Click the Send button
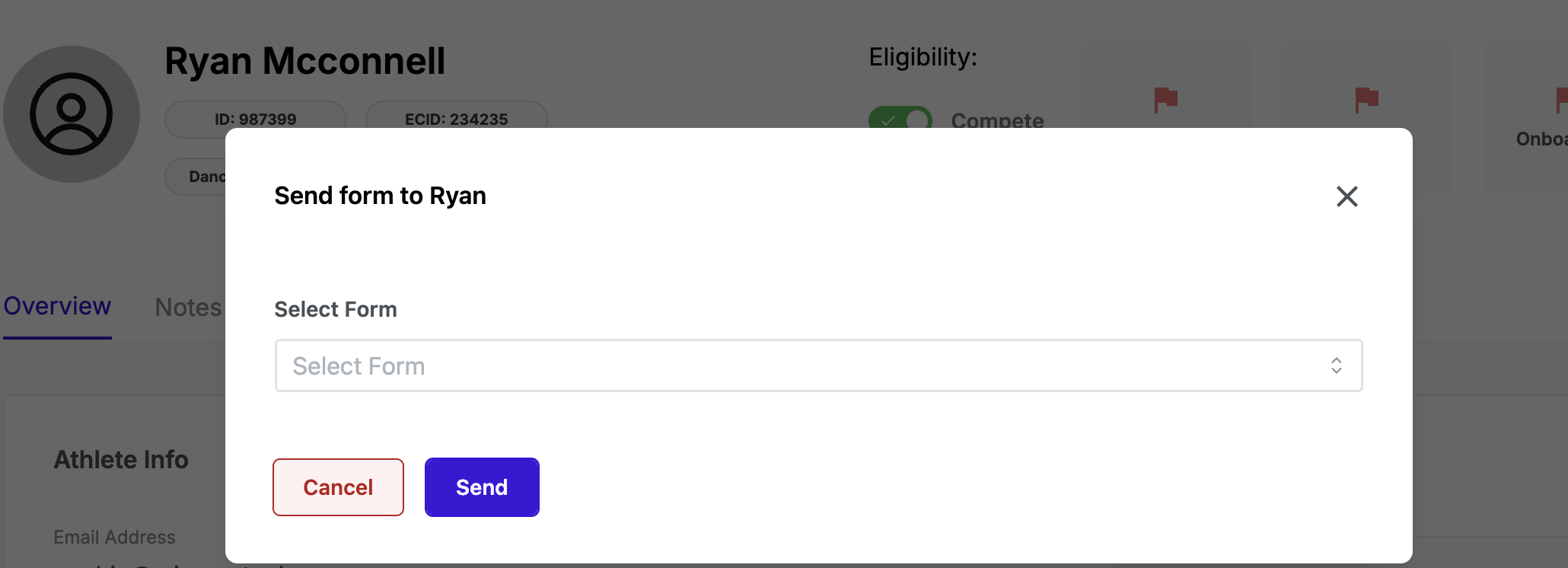The width and height of the screenshot is (1568, 568). point(482,487)
